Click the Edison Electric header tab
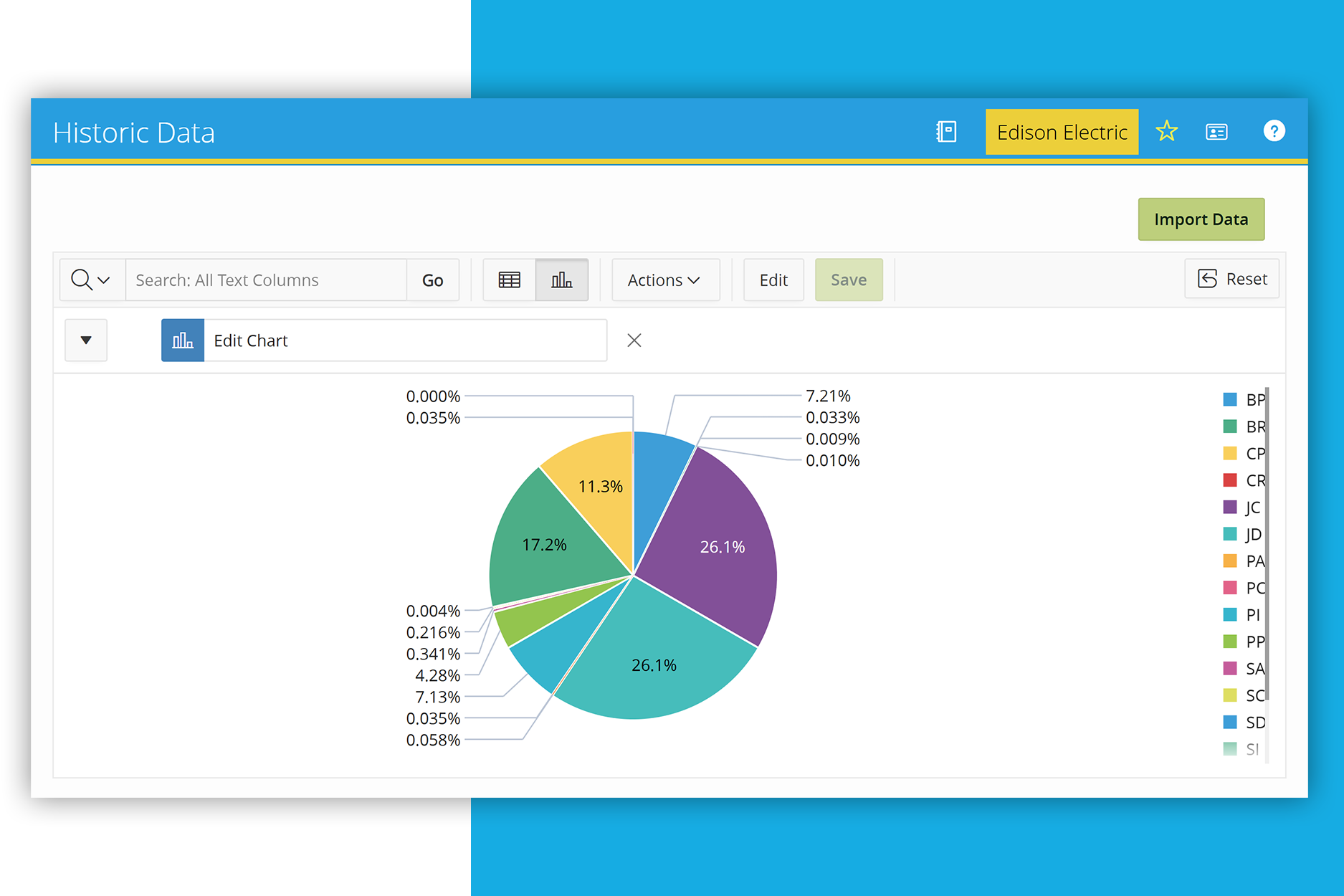1344x896 pixels. point(1061,132)
